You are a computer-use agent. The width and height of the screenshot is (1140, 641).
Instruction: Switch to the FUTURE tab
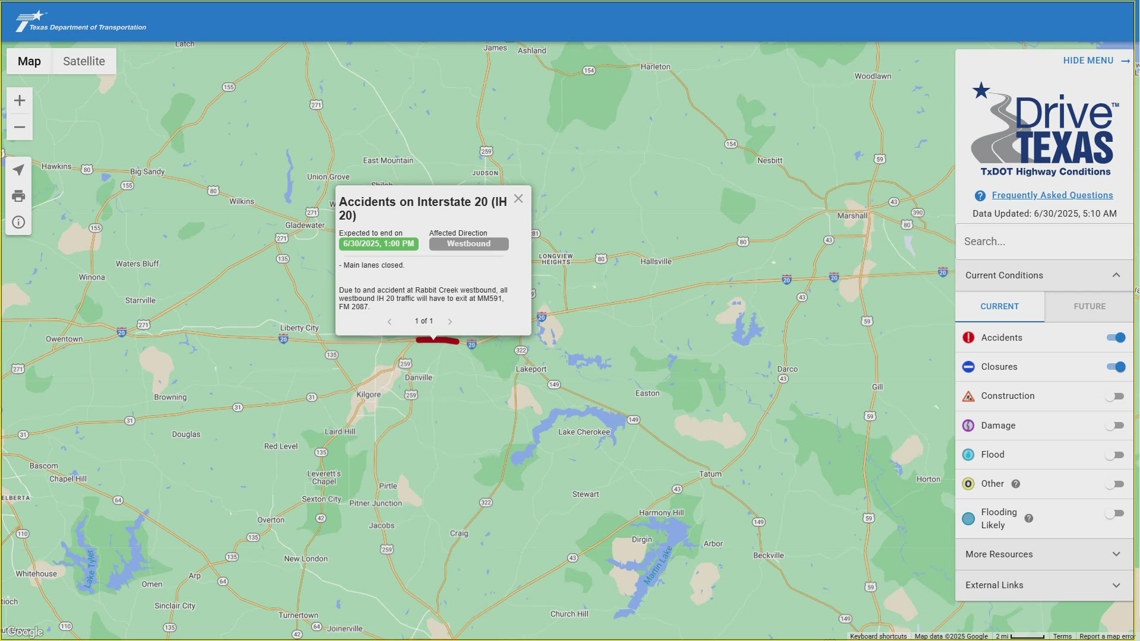[1089, 306]
